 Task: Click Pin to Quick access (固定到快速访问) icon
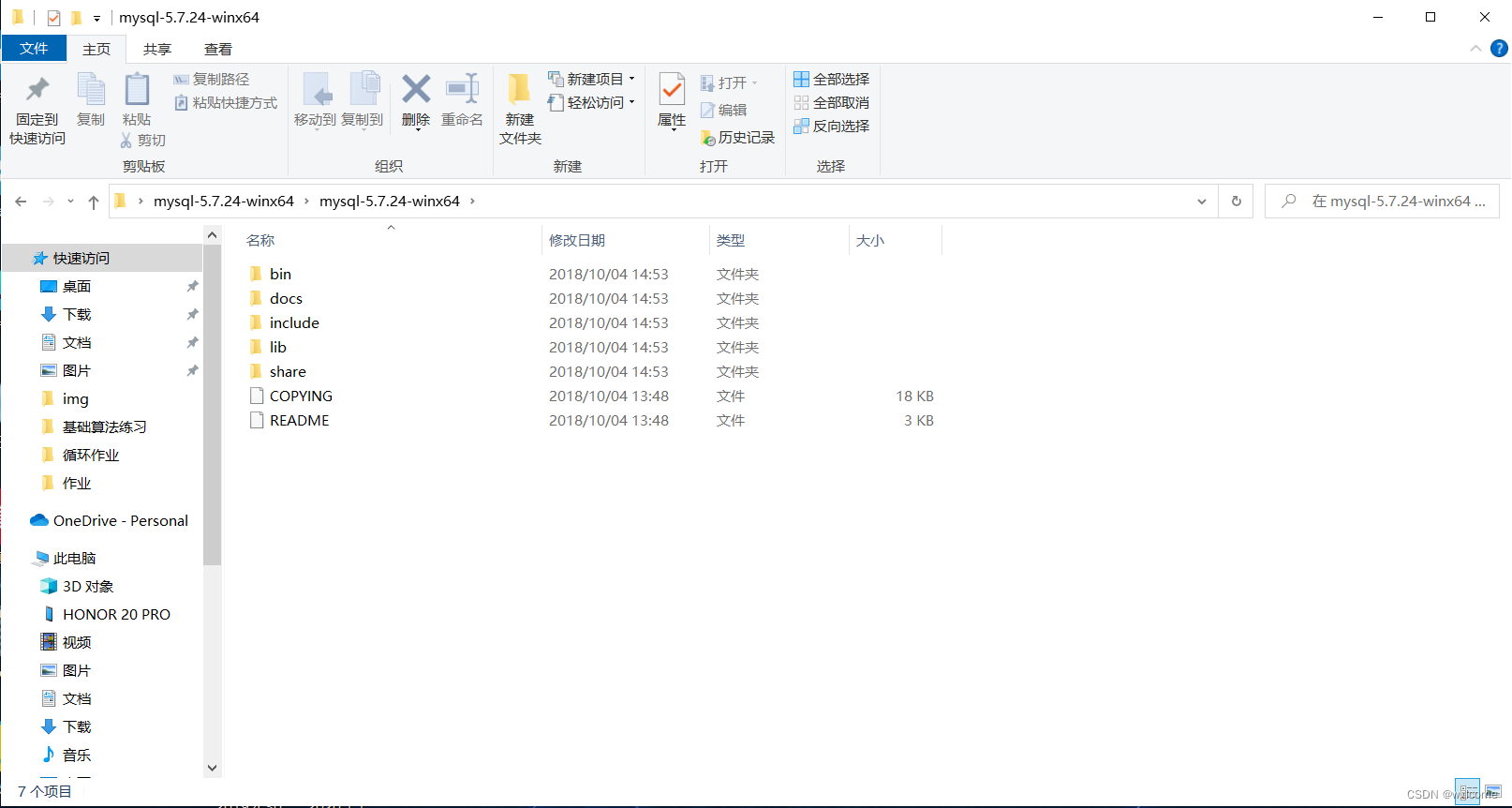37,90
